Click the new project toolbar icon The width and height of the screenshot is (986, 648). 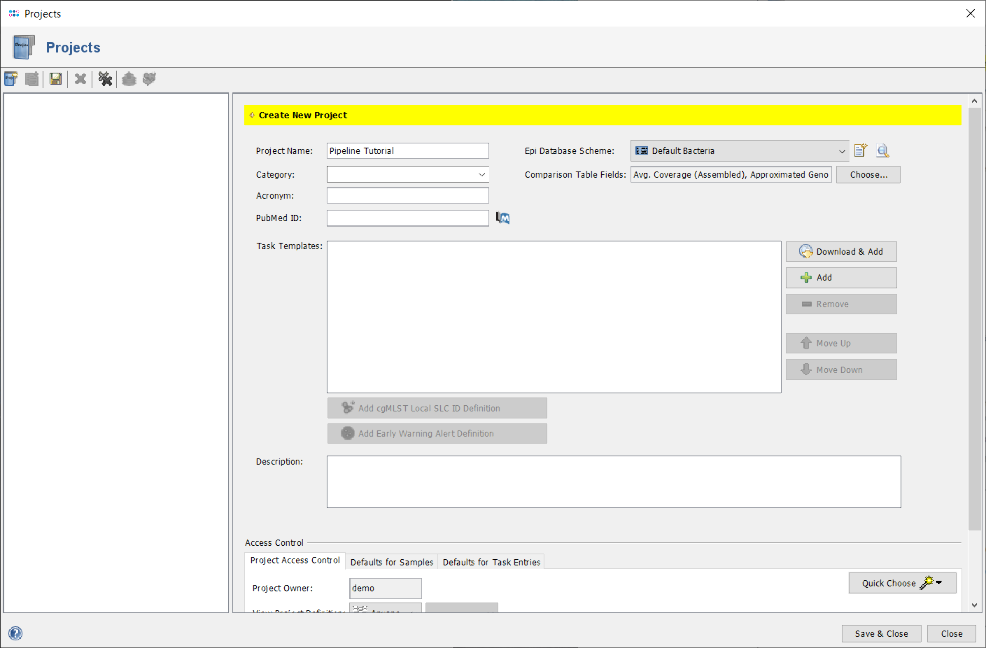[11, 79]
